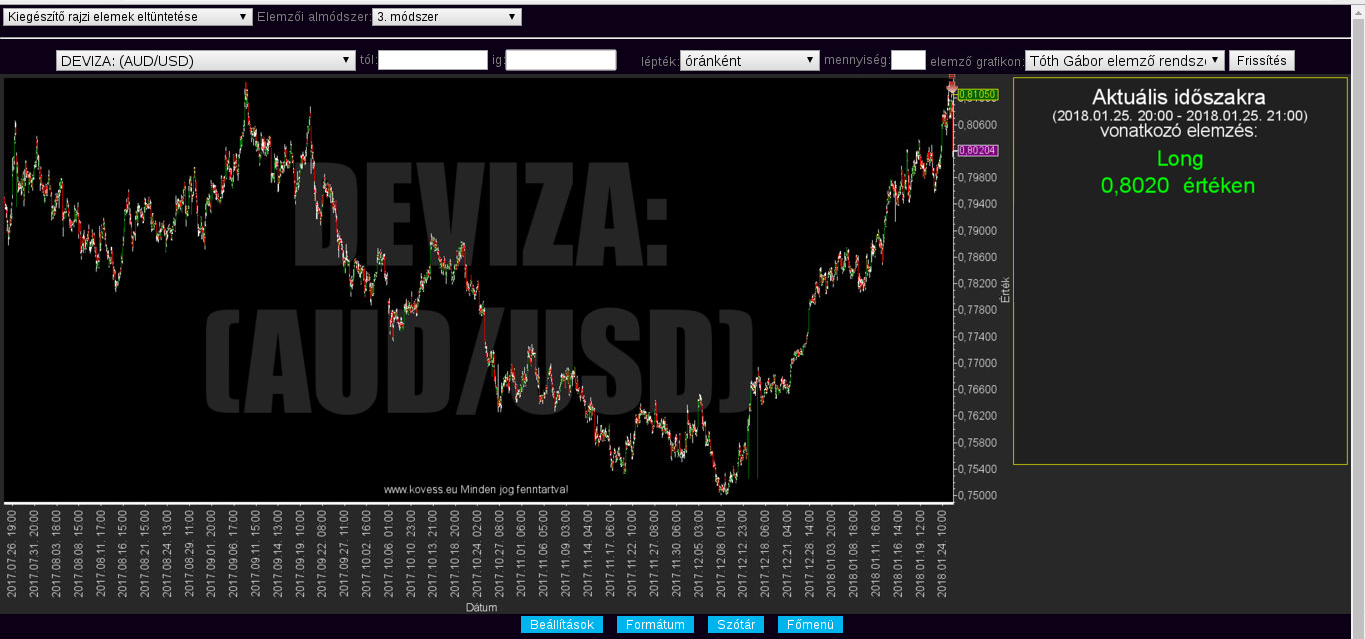
Task: Click the green 0,81050 price tag
Action: click(976, 95)
